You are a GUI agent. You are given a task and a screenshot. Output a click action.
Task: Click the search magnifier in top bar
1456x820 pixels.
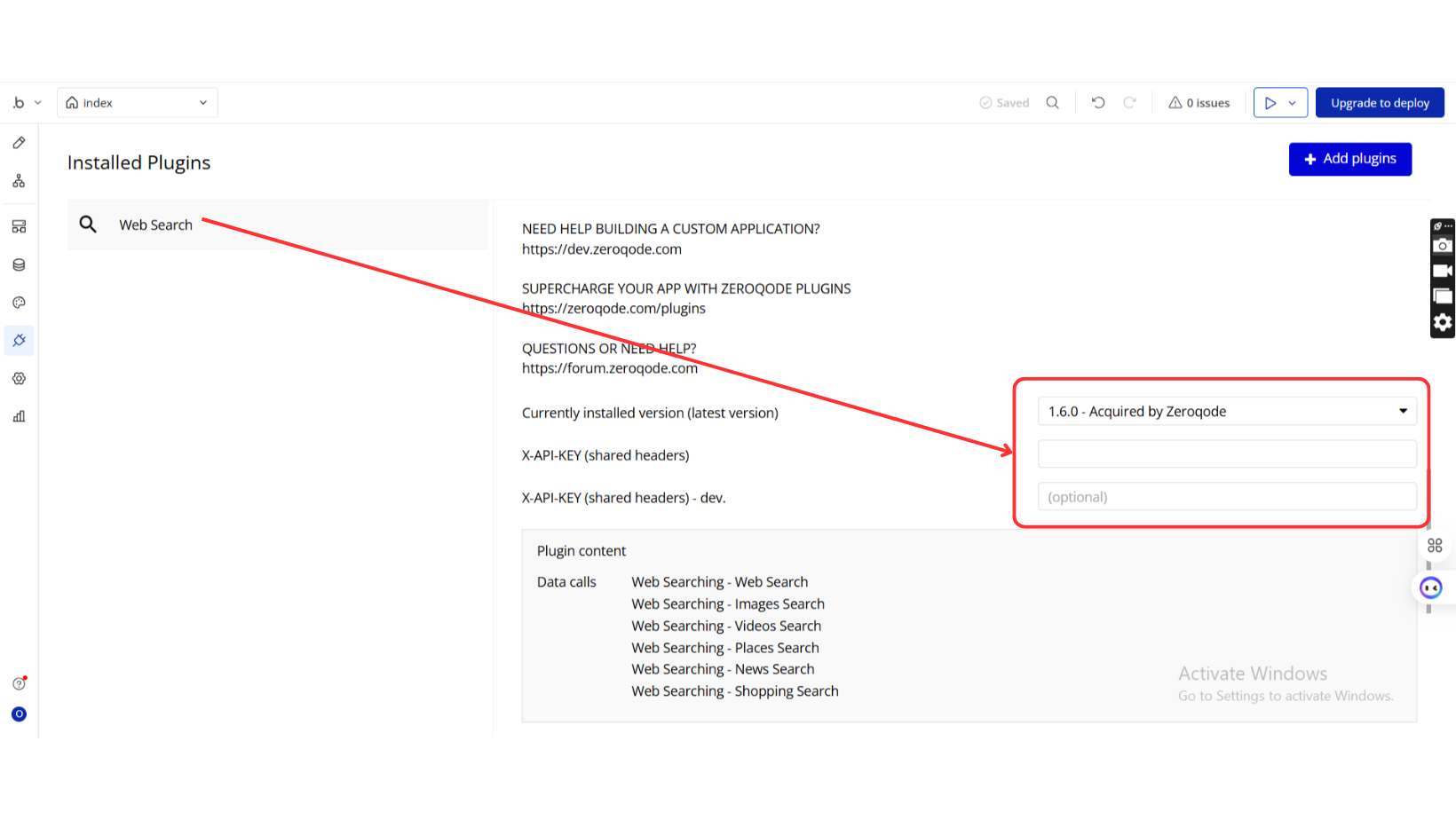[x=1053, y=103]
